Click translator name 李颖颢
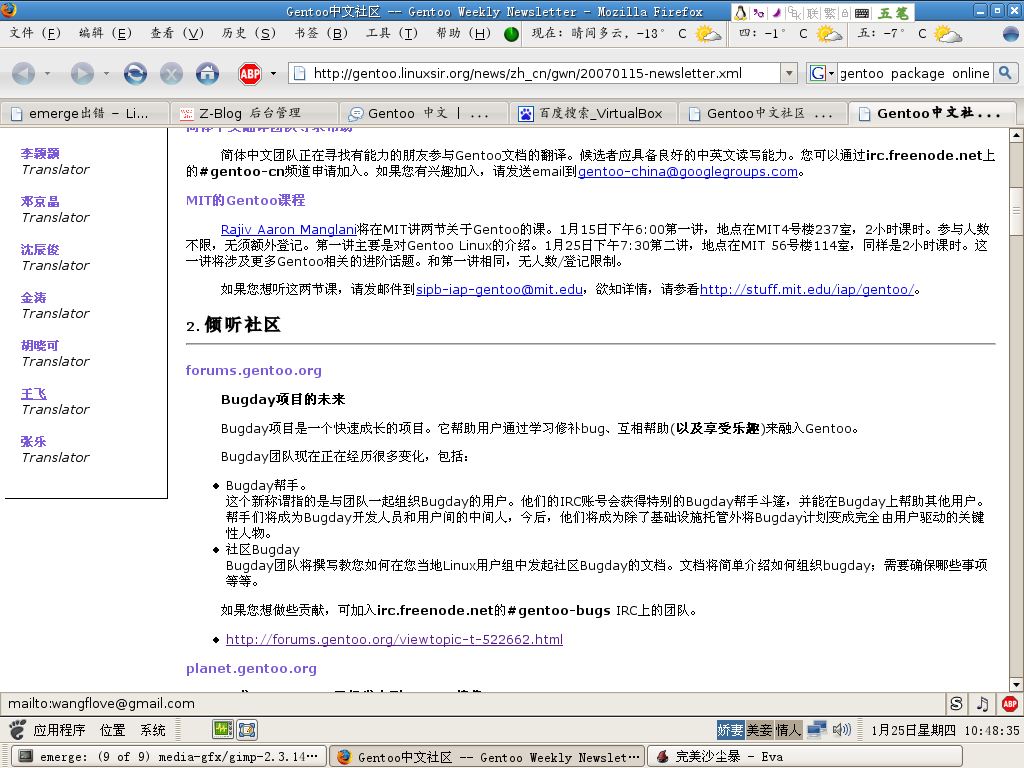Screen dimensions: 1024x768 point(40,153)
